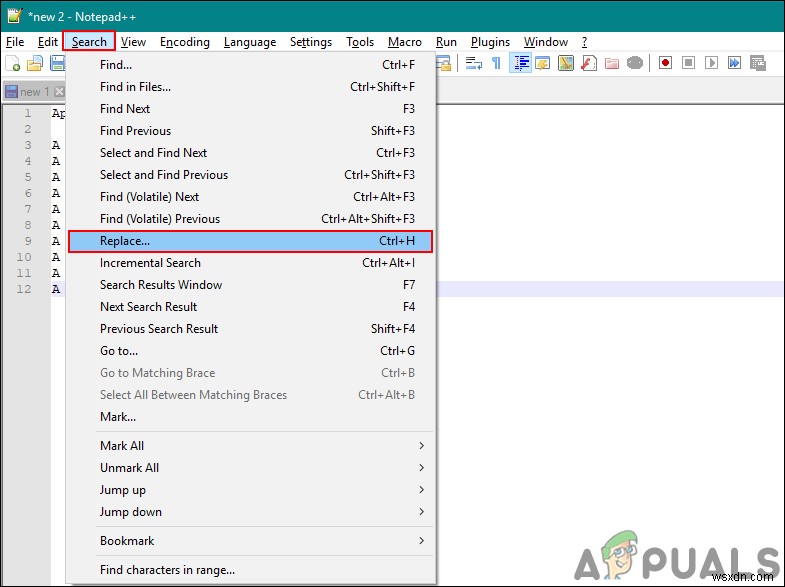Open the Function List icon
785x587 pixels.
pyautogui.click(x=589, y=63)
